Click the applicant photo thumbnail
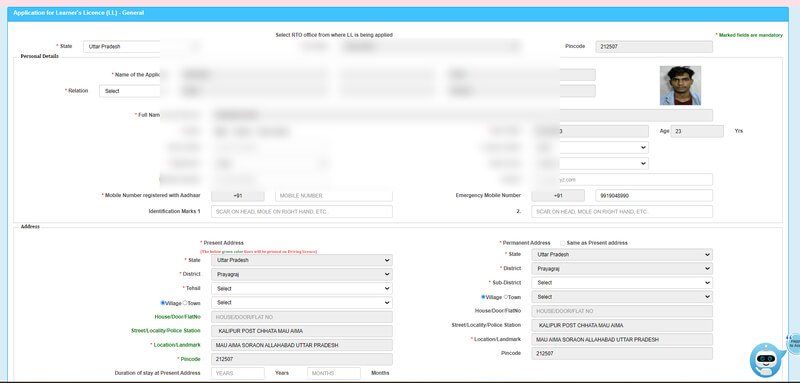This screenshot has width=800, height=383. pos(680,86)
